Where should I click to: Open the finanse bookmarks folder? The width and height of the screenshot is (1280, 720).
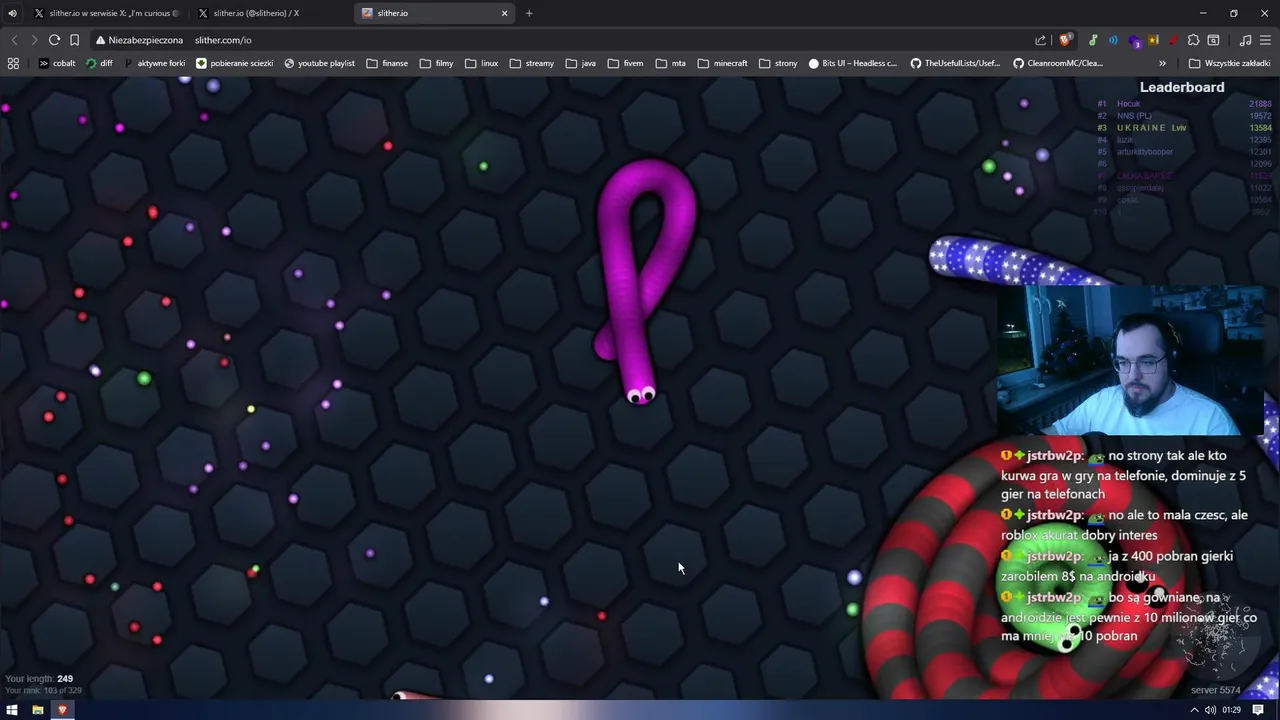[x=387, y=63]
